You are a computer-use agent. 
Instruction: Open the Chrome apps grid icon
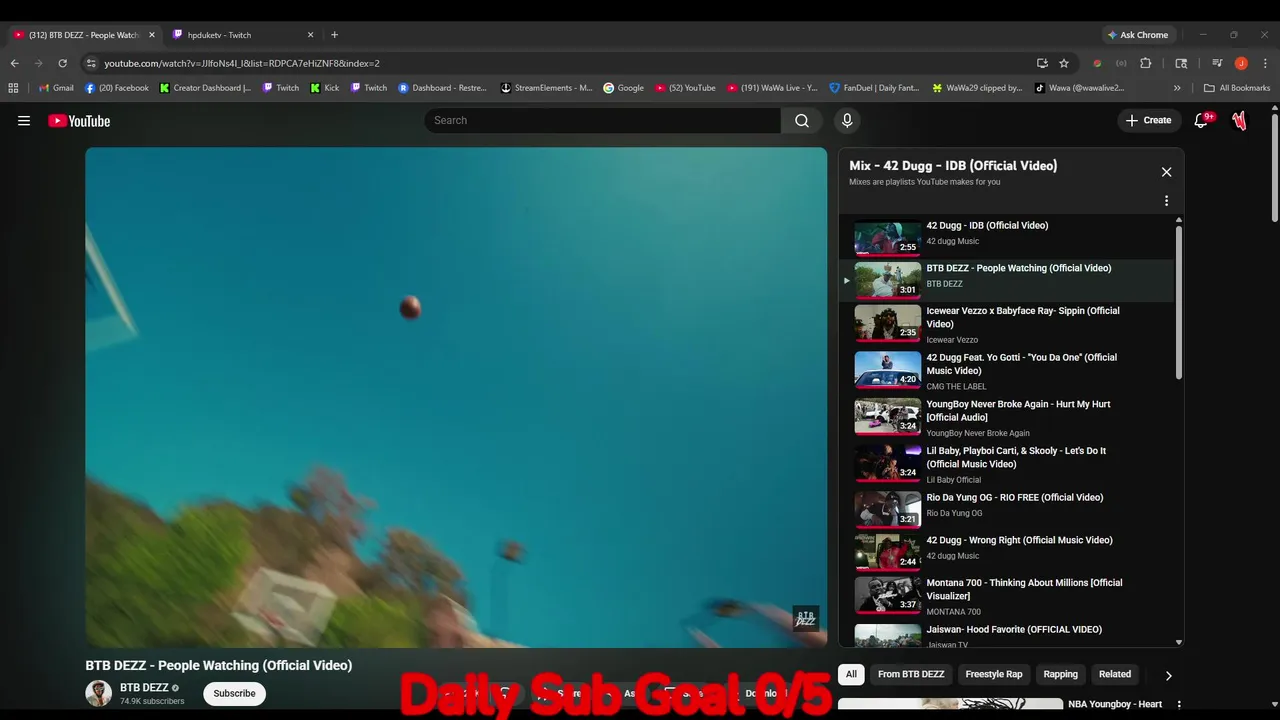(x=13, y=88)
